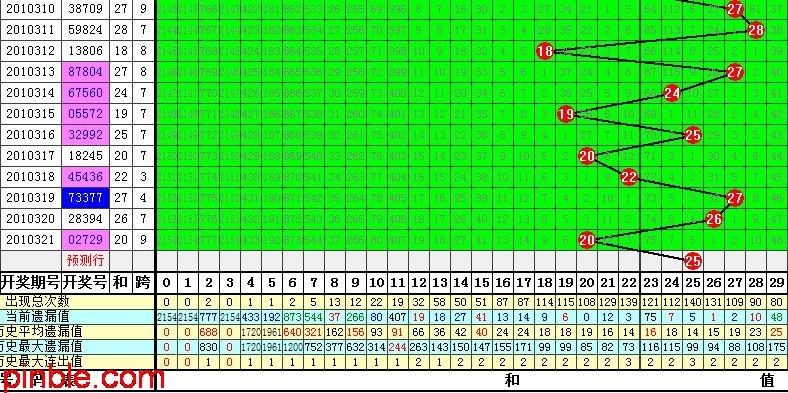
Task: Click draw number 38709
Action: click(85, 9)
